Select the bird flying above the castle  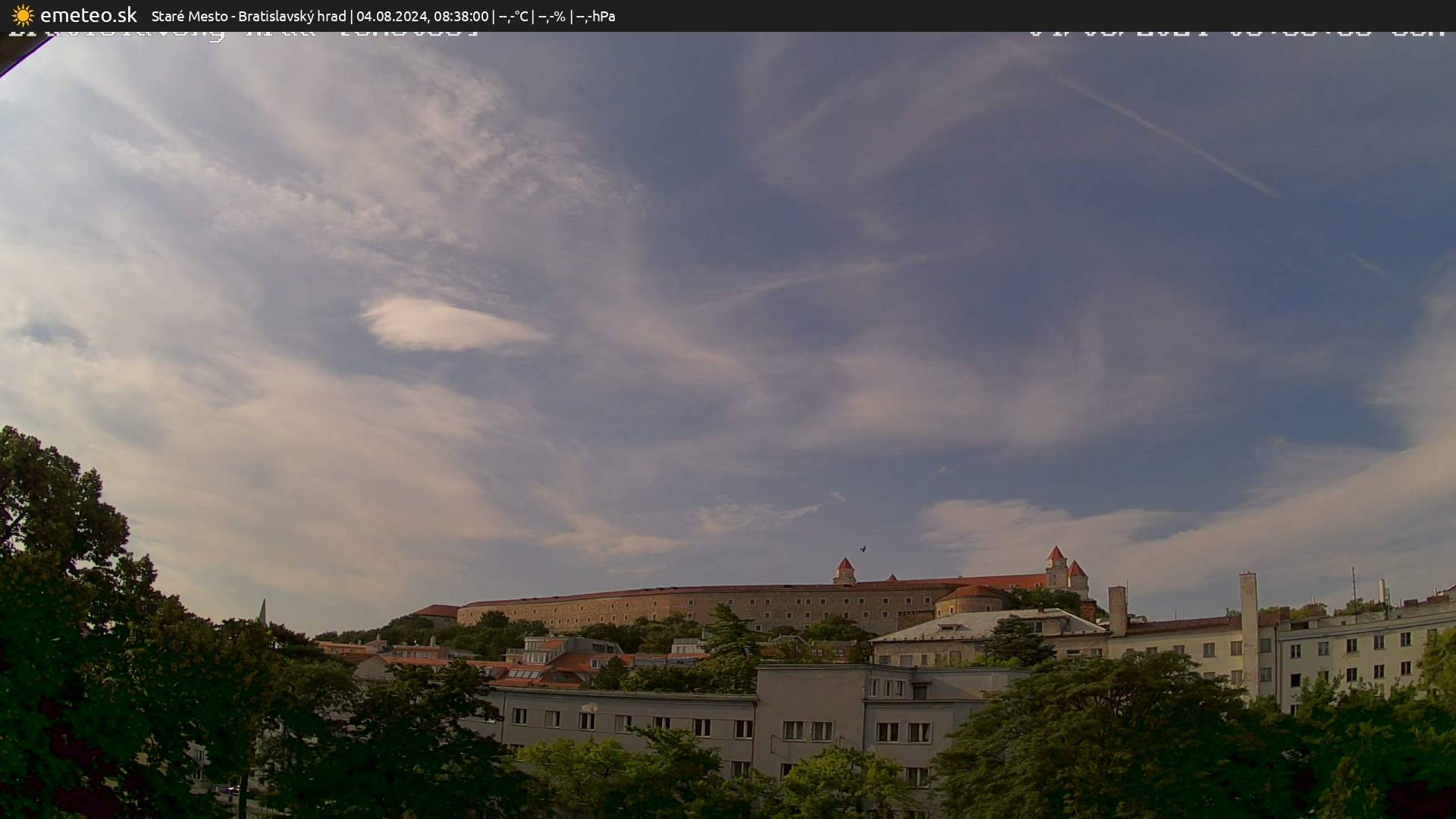(x=862, y=548)
